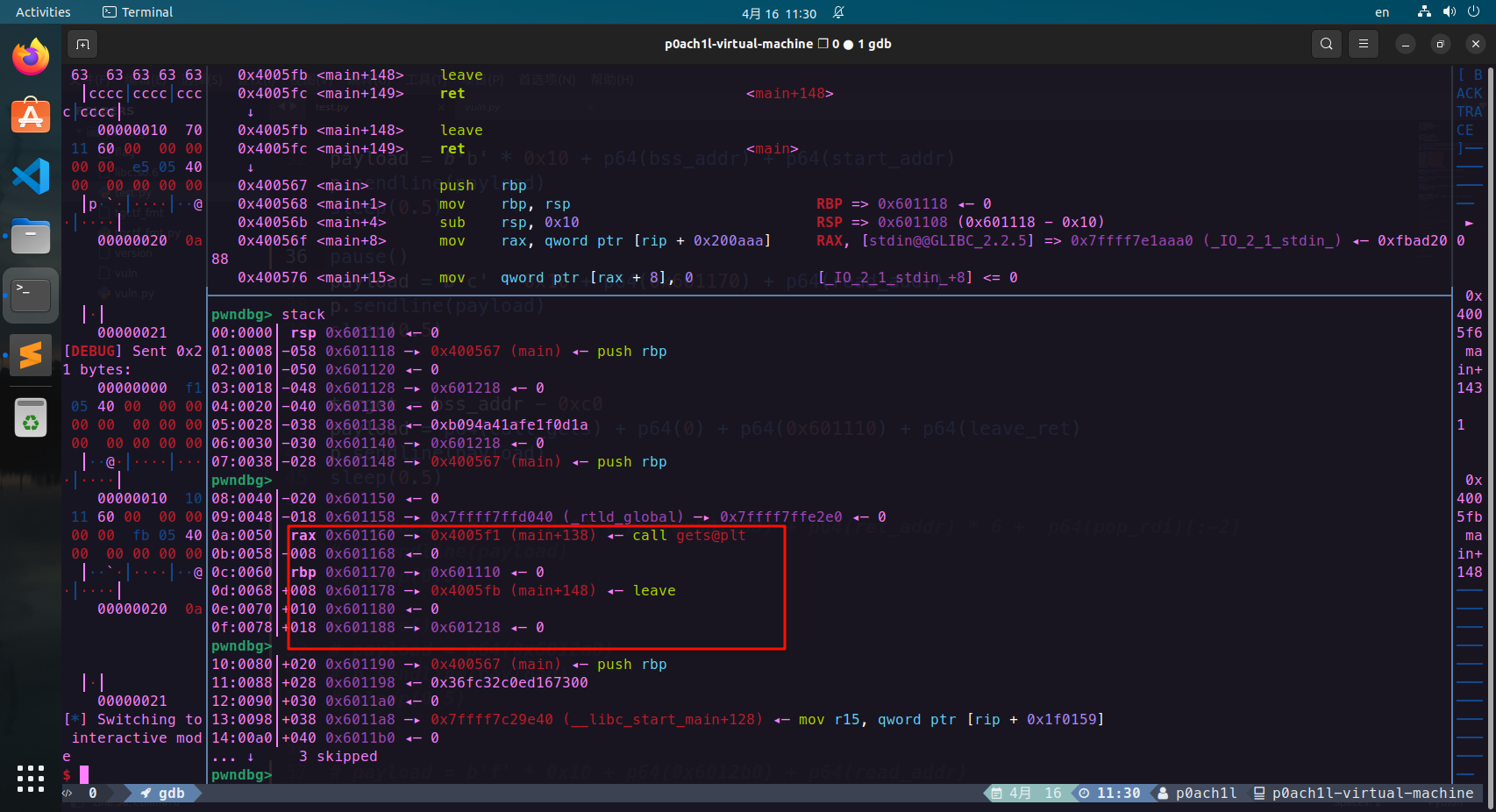Open the Activities overview
This screenshot has width=1496, height=812.
[43, 12]
